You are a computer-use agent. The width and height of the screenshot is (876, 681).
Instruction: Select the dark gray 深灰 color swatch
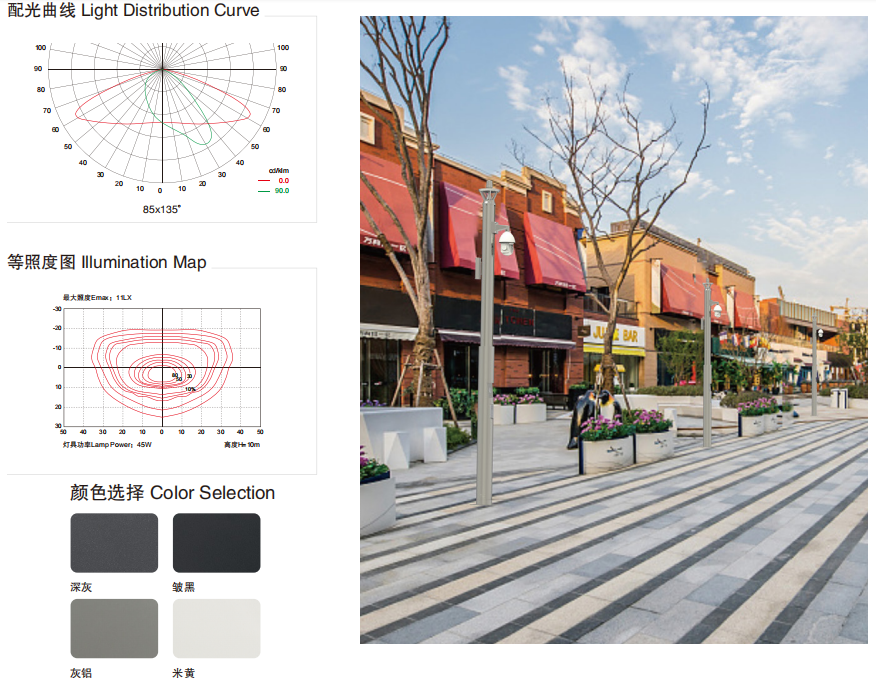114,542
